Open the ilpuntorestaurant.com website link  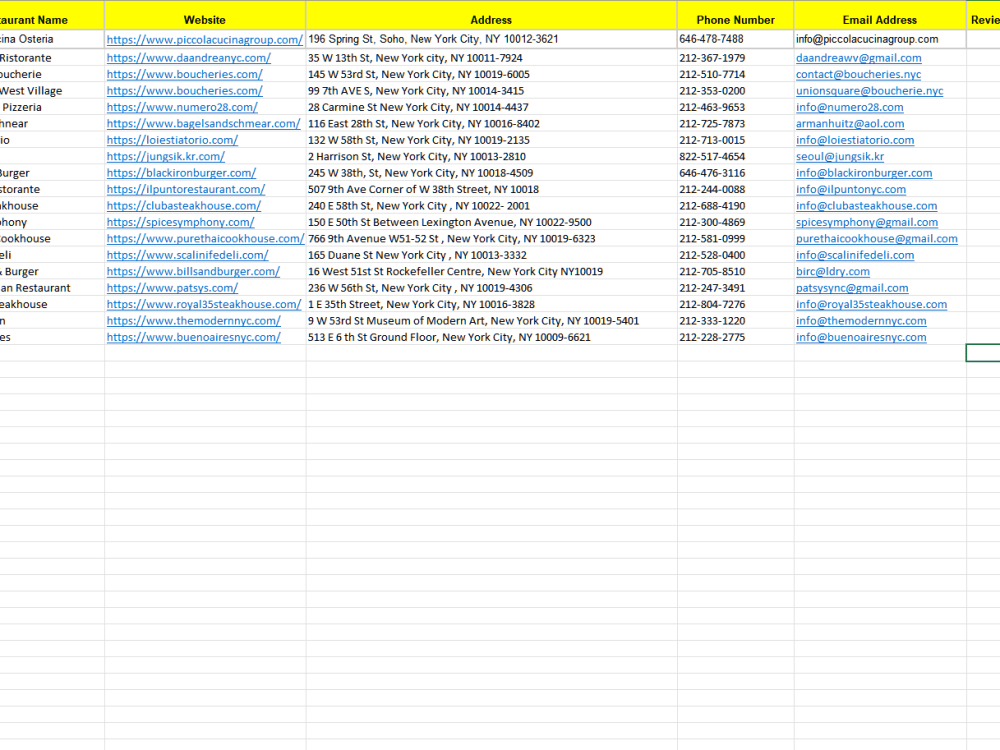pos(186,190)
